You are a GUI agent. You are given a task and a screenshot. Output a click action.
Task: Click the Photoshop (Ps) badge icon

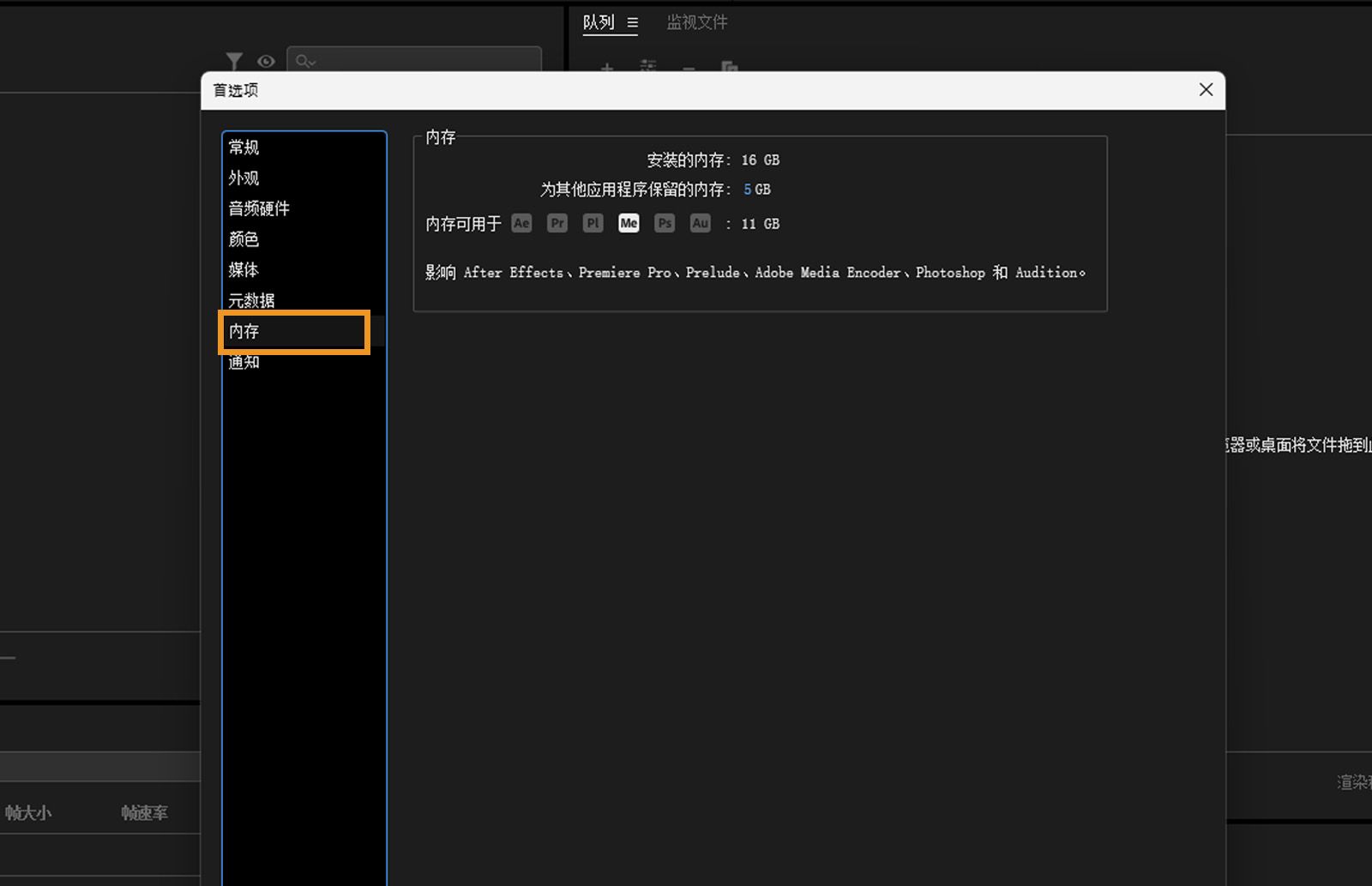pos(665,223)
